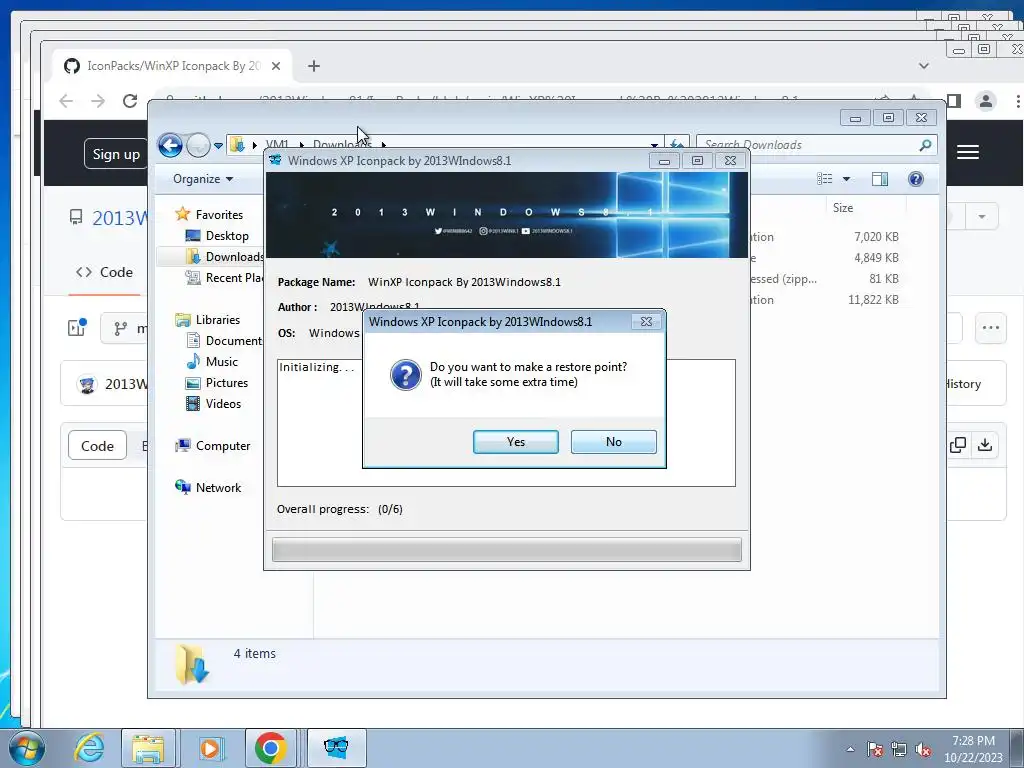The height and width of the screenshot is (768, 1024).
Task: Open the network tray icon
Action: click(x=899, y=749)
